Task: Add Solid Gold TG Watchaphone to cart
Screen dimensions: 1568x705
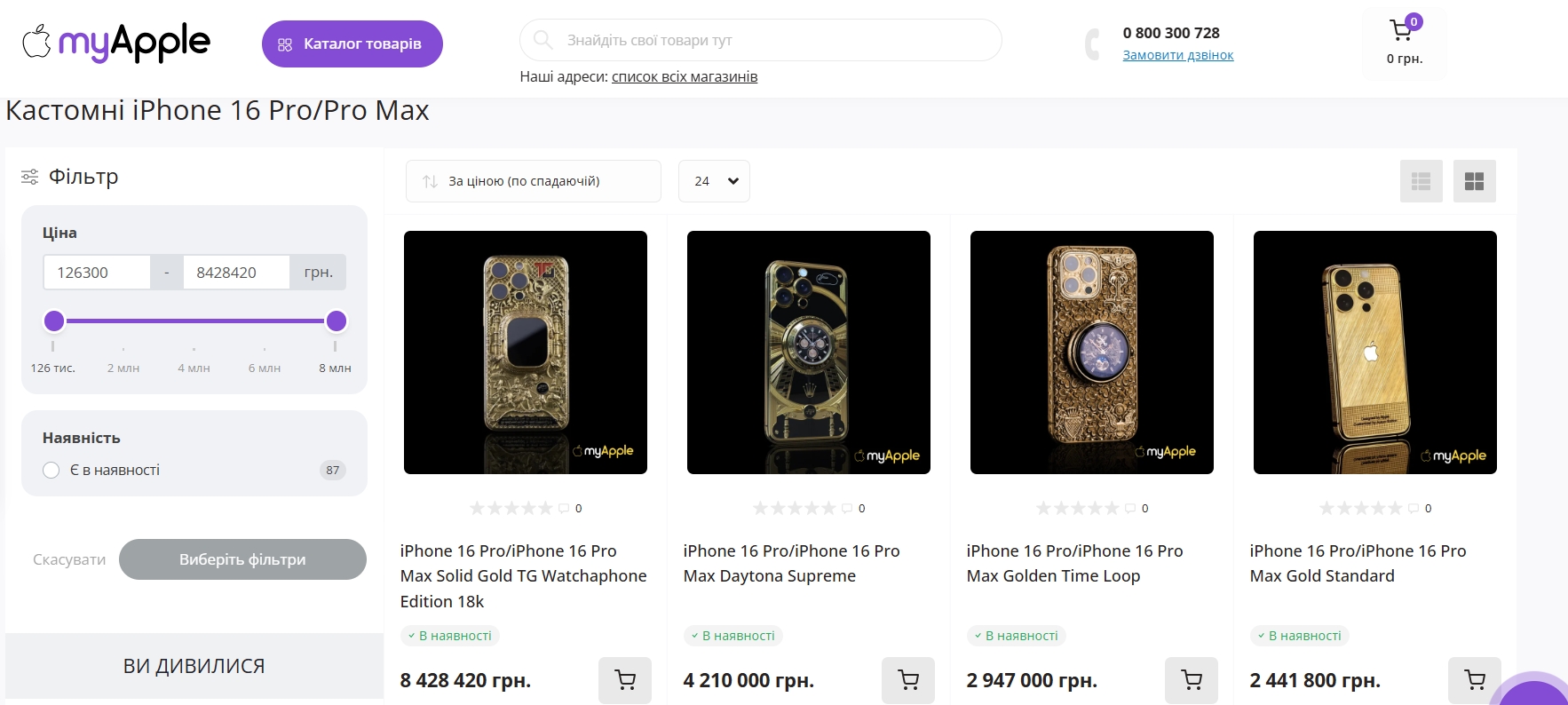Action: tap(625, 680)
